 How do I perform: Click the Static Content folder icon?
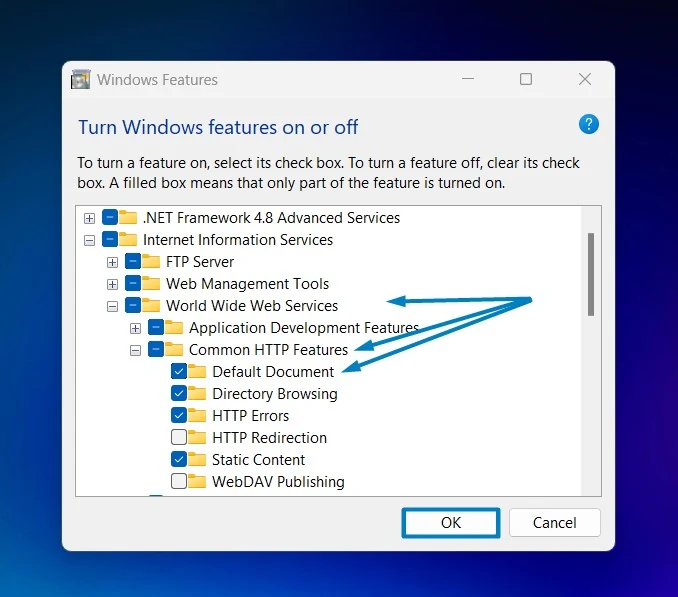197,460
